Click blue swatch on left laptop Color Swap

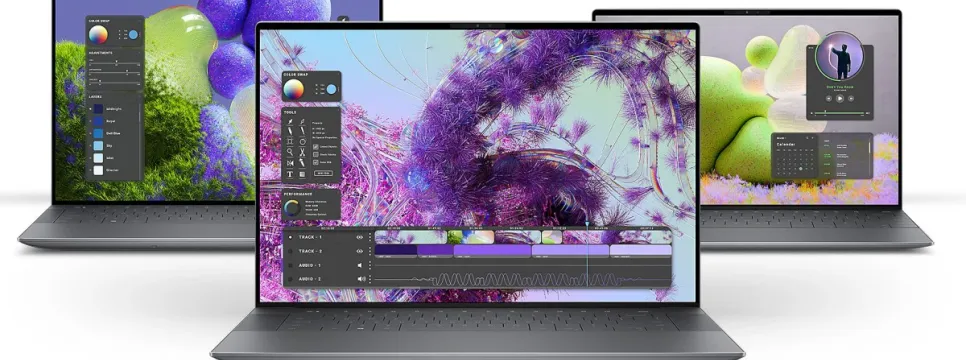pos(133,35)
